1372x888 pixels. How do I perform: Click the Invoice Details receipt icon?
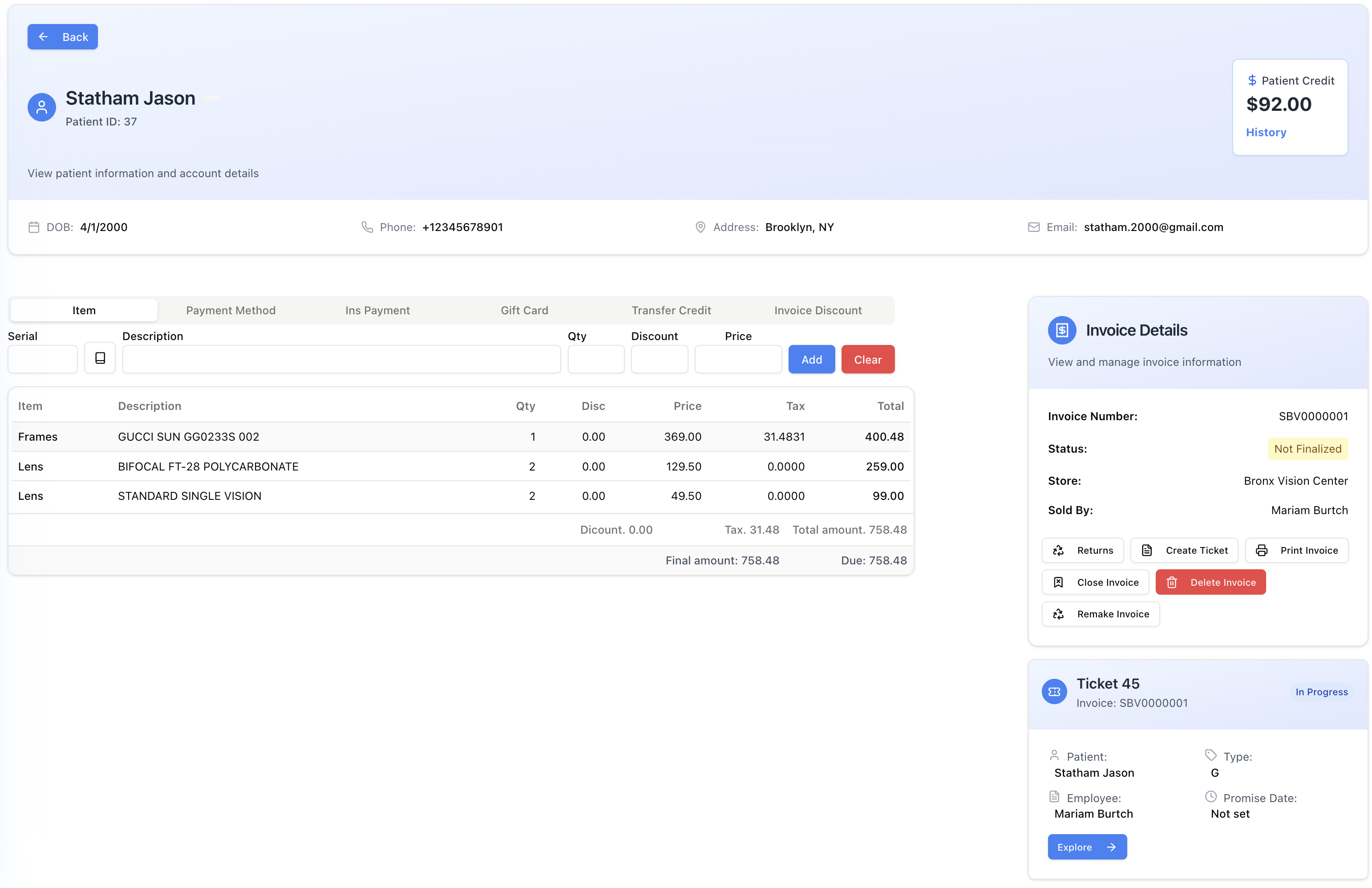(1061, 330)
